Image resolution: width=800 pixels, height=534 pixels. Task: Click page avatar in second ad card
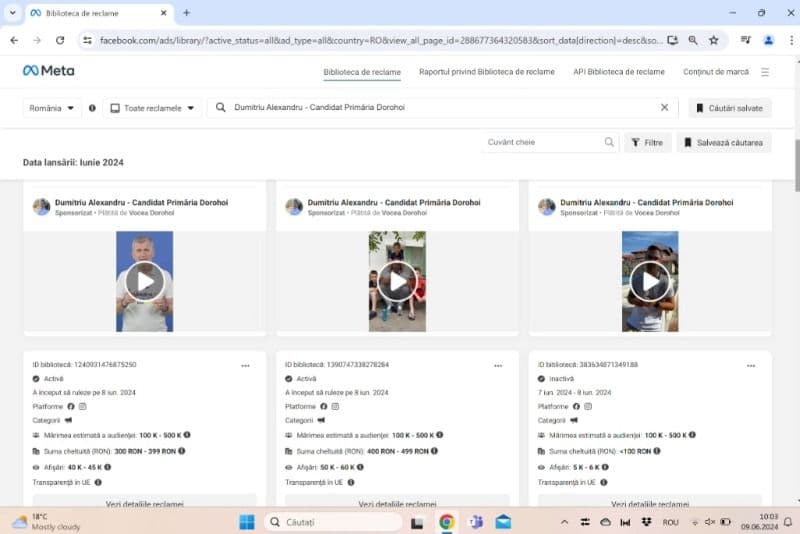pos(294,207)
